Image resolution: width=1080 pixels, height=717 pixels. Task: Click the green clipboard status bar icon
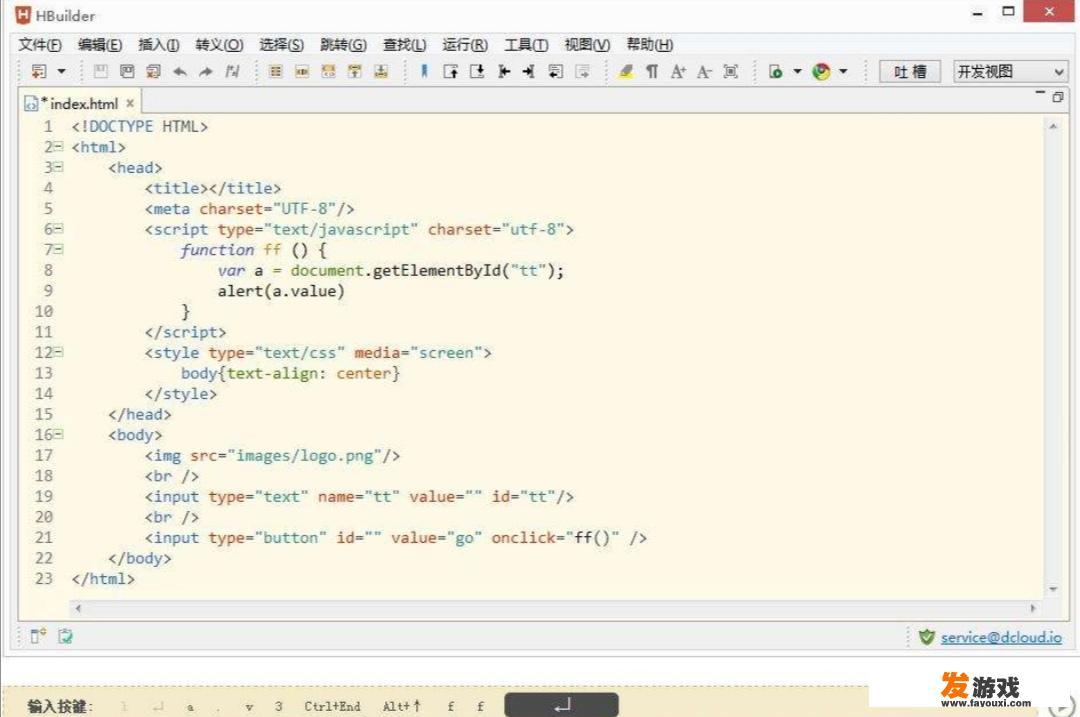65,636
